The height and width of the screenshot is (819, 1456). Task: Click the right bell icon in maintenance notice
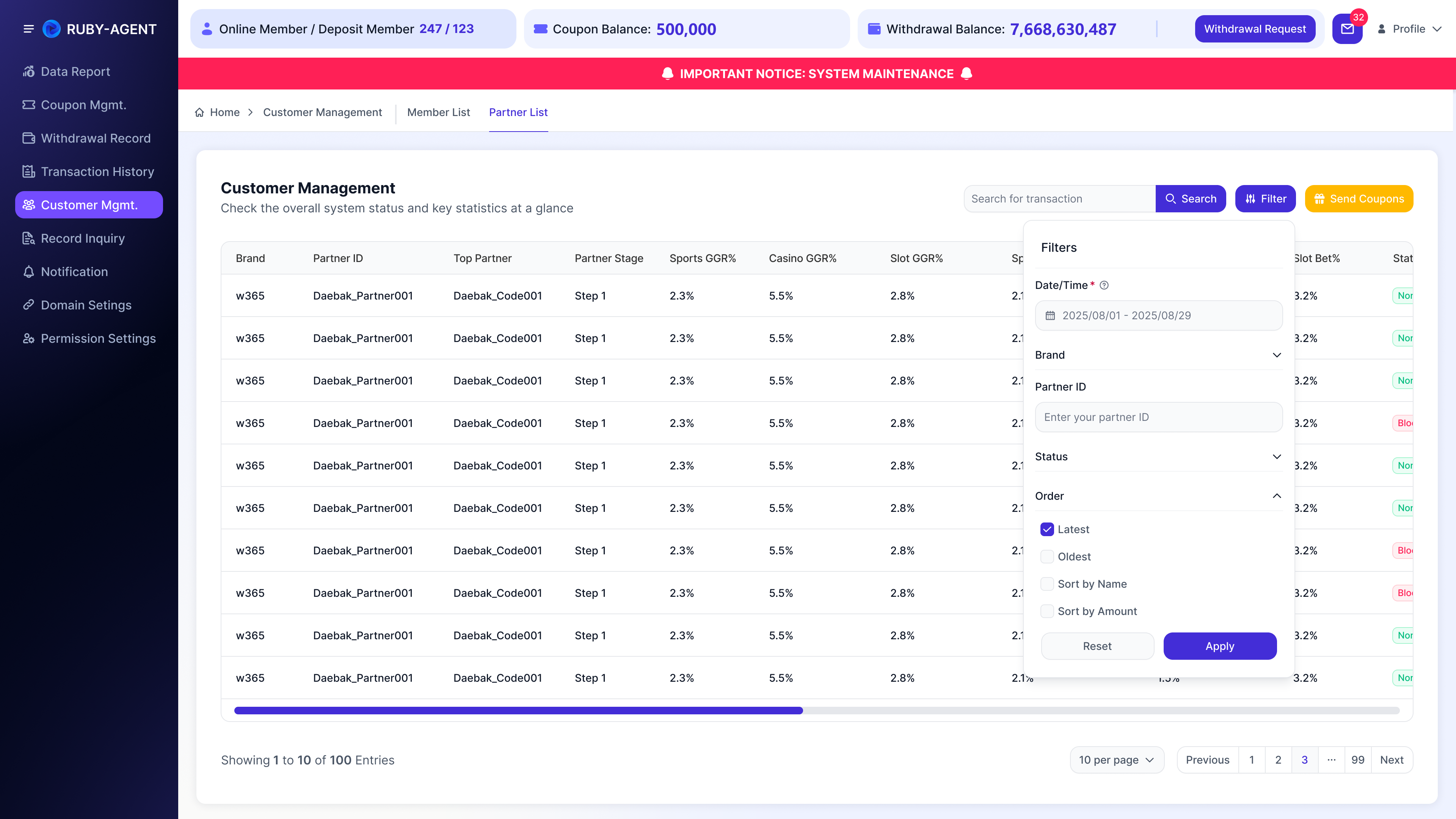(966, 74)
